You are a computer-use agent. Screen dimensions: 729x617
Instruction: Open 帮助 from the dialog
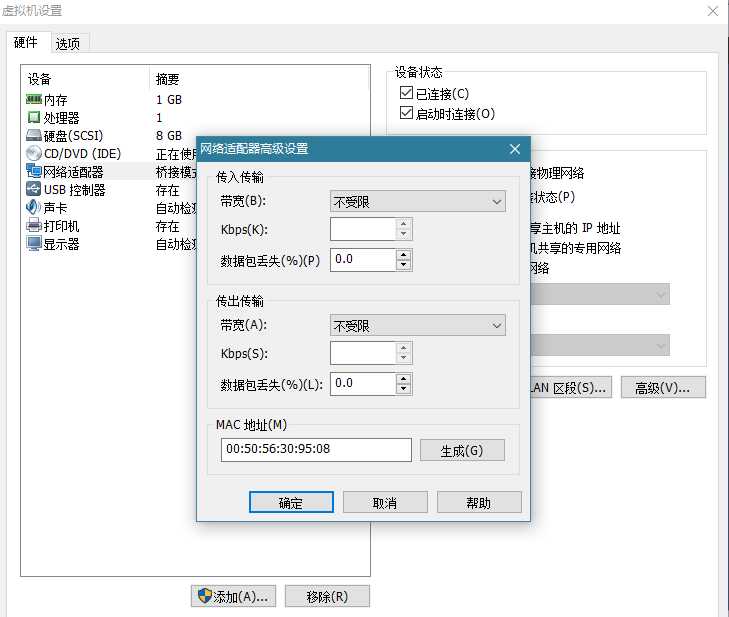tap(479, 502)
